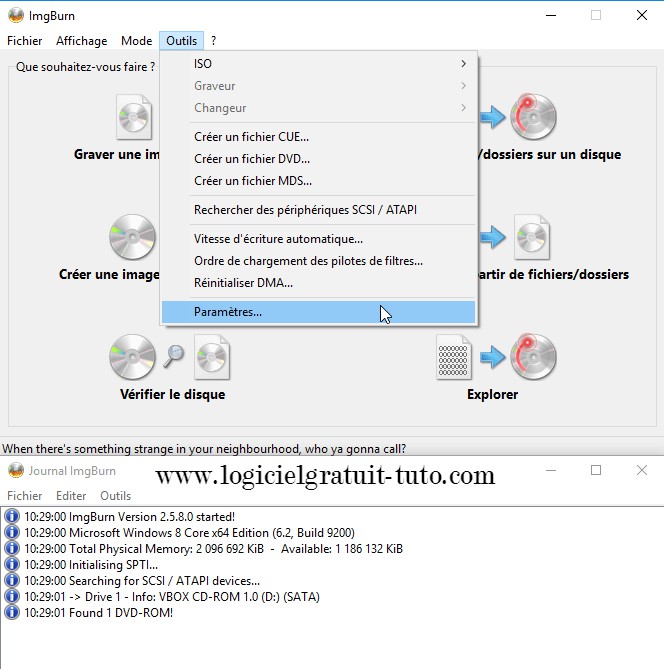Select Rechercher des périphériques SCSI / ATAPI
This screenshot has height=669, width=664.
(318, 210)
